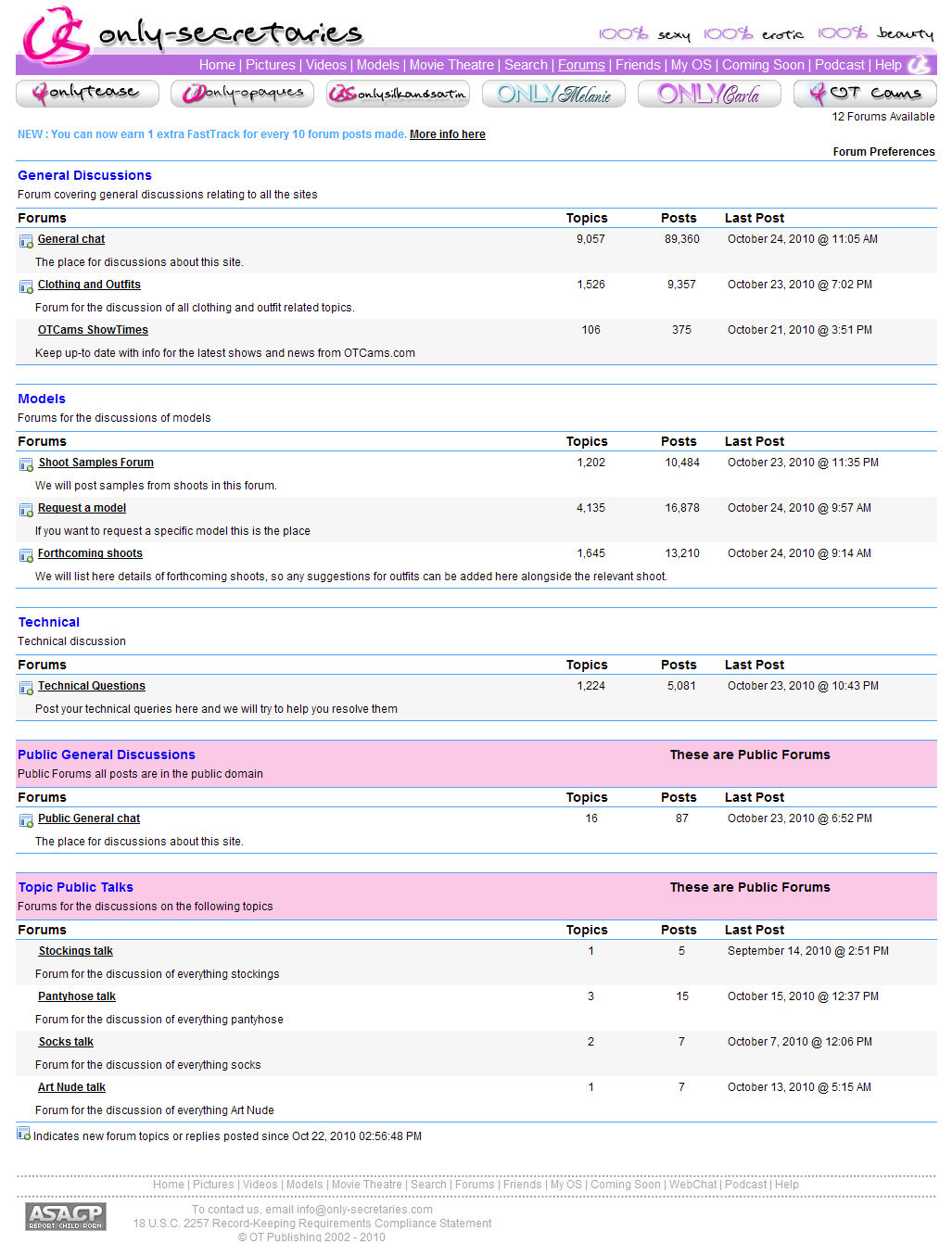Click the footer Coming Soon link

tap(626, 1185)
